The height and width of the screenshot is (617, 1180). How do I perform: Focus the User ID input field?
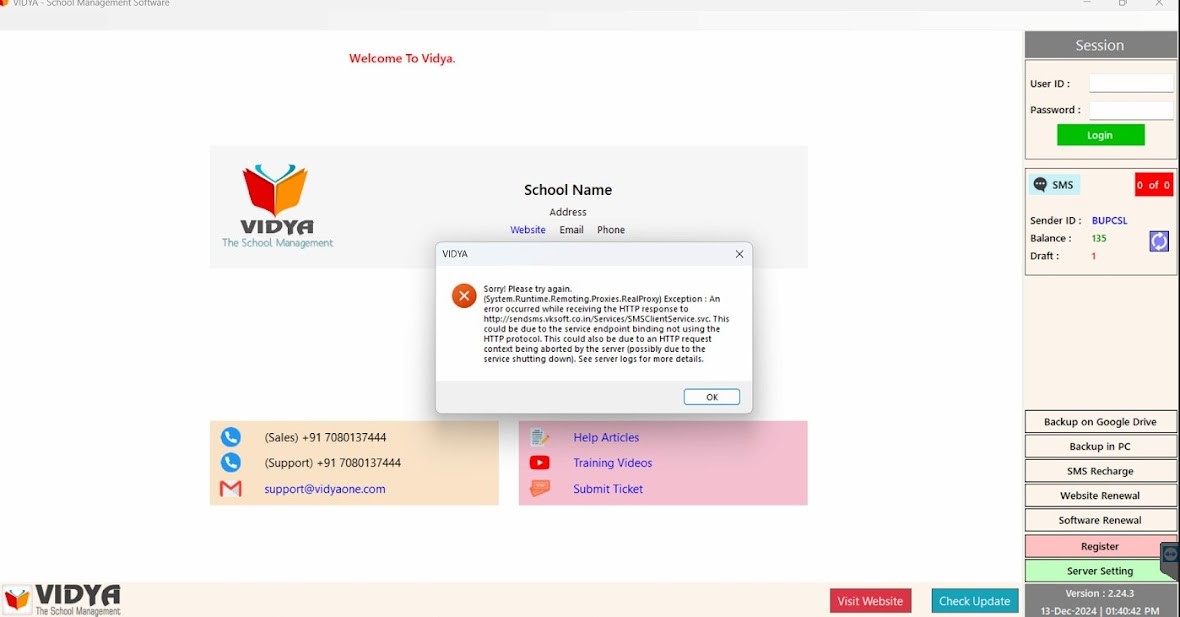pyautogui.click(x=1130, y=84)
